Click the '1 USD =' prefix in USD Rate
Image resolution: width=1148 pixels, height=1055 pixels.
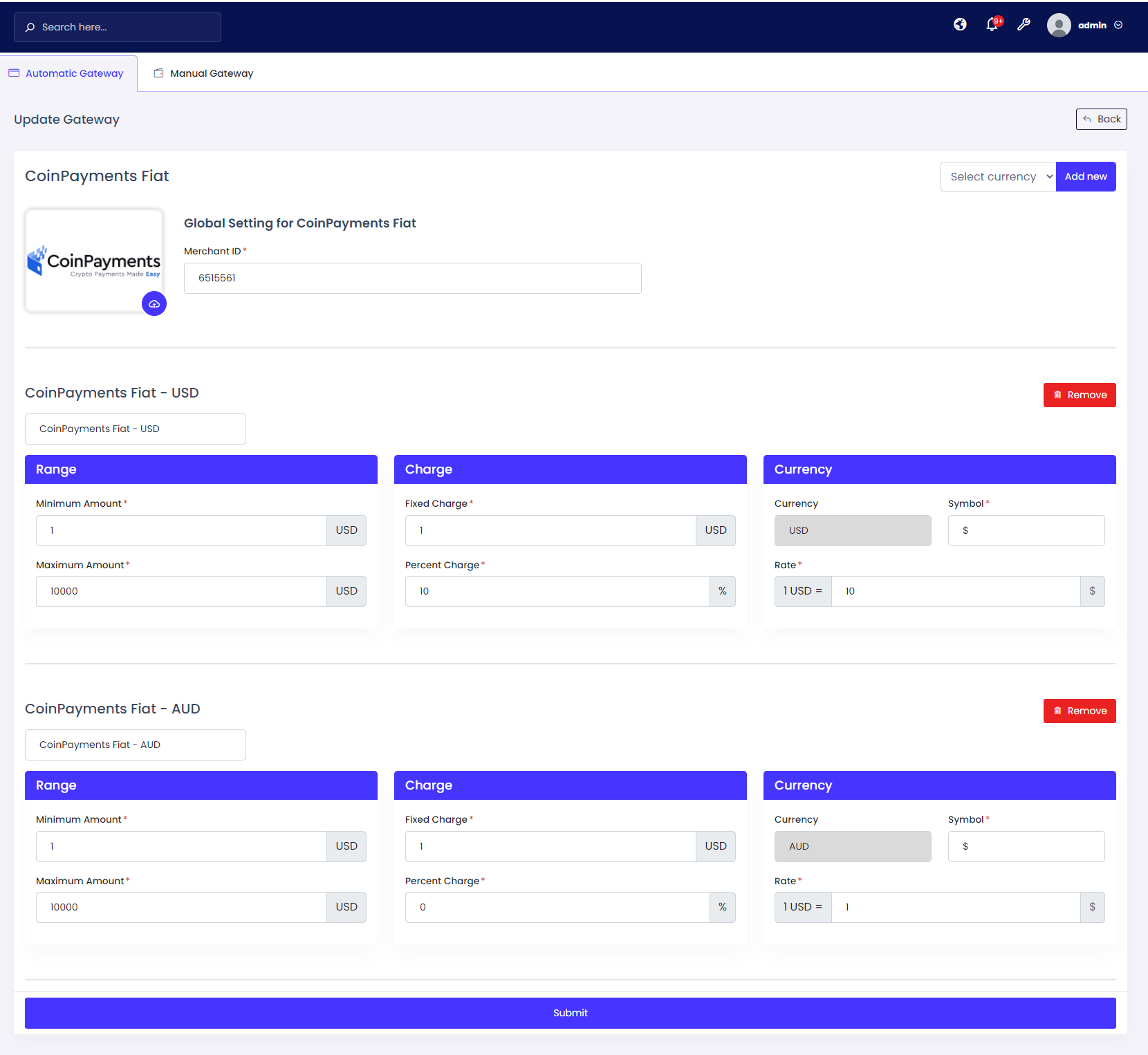(x=803, y=592)
